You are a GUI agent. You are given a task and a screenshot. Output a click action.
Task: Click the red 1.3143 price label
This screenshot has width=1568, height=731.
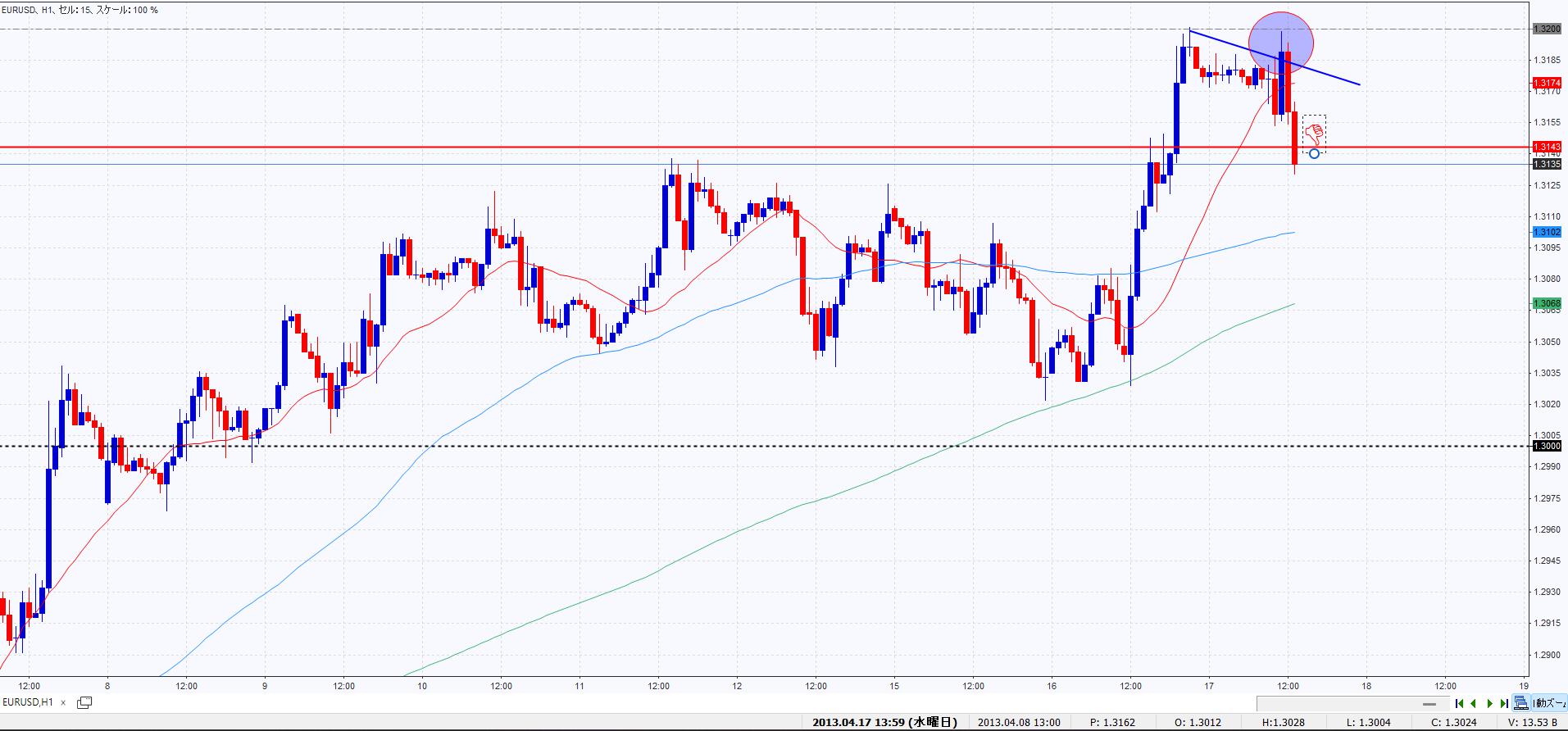tap(1546, 148)
